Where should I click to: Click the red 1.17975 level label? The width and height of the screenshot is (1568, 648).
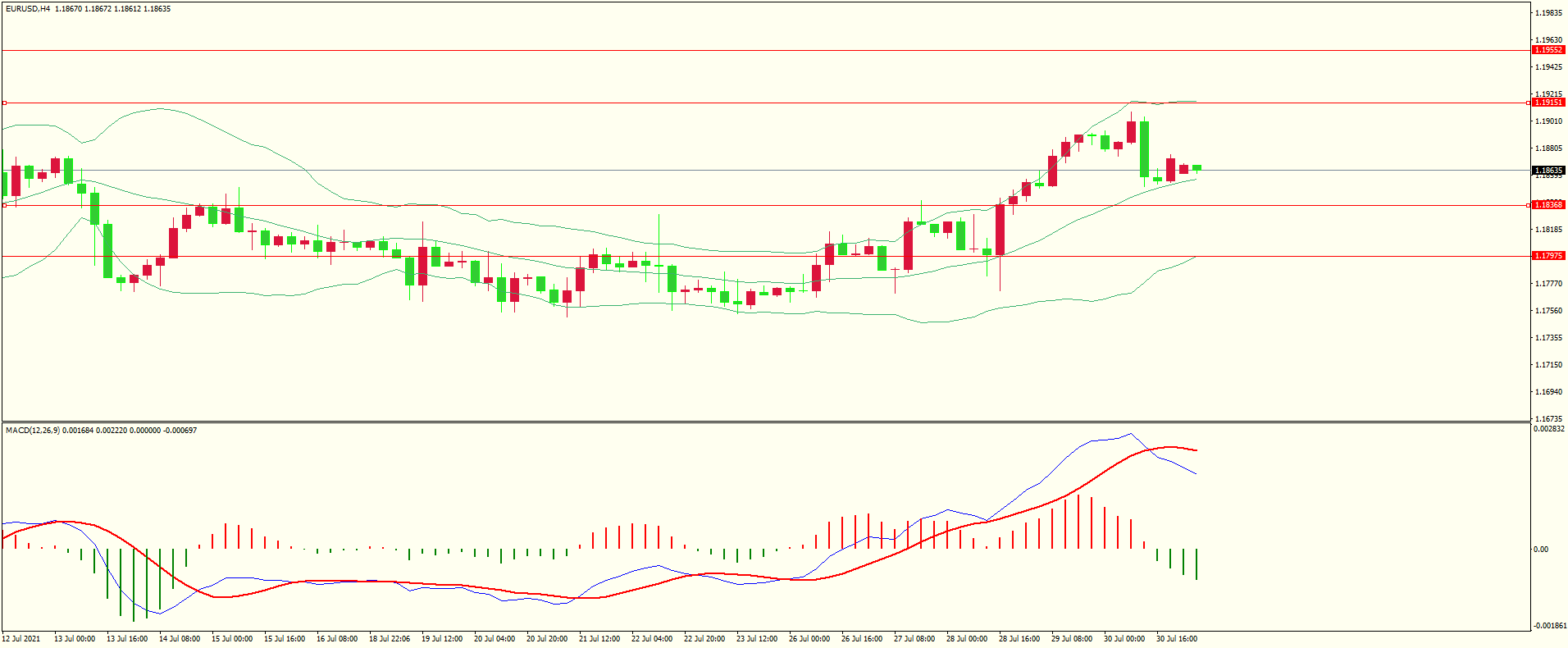pos(1548,256)
